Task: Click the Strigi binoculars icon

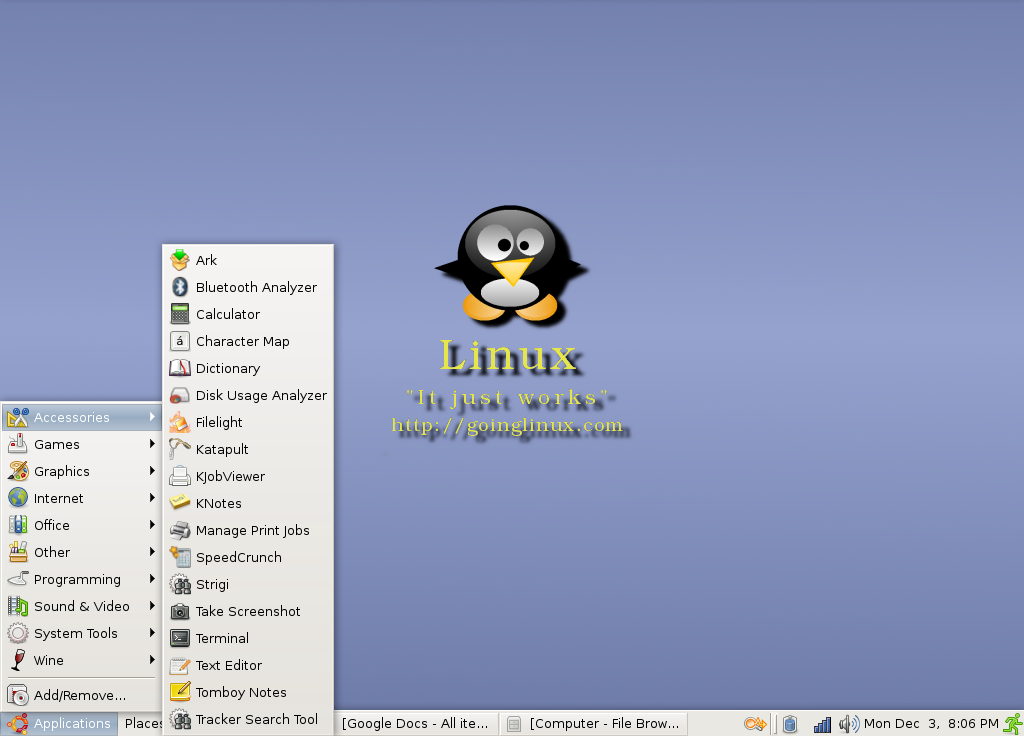Action: [180, 584]
